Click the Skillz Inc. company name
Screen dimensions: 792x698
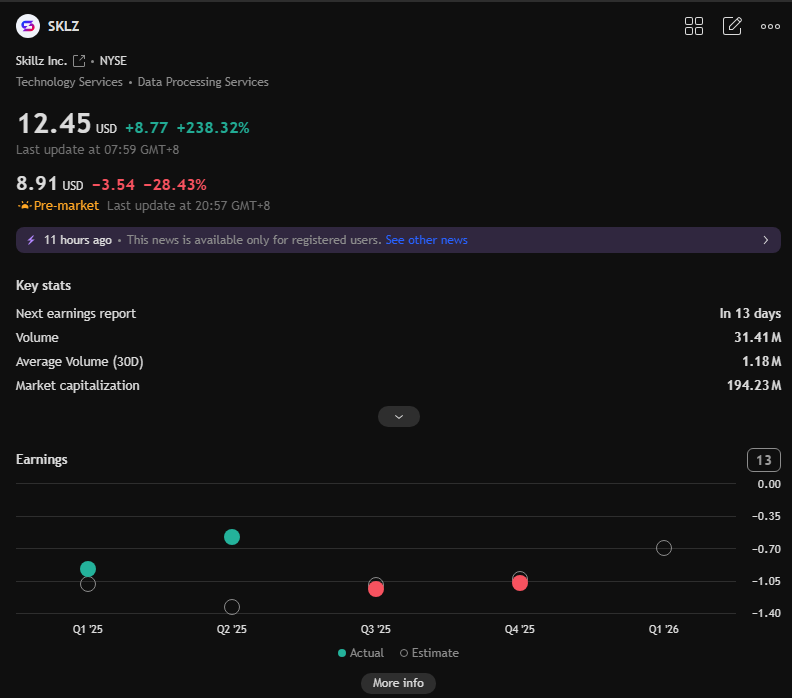click(x=41, y=61)
